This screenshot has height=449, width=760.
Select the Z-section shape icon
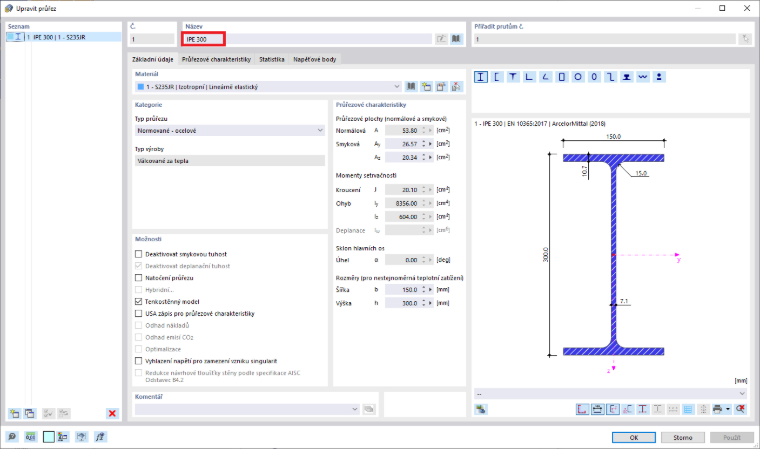[610, 77]
